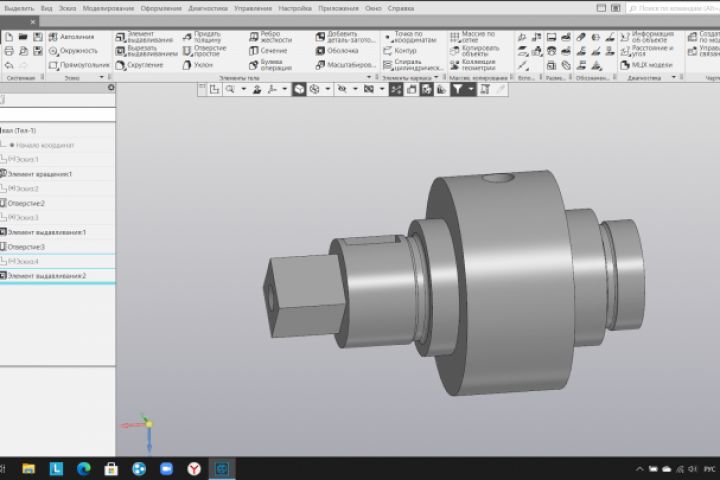
Task: Open the Управление menu
Action: tap(253, 8)
